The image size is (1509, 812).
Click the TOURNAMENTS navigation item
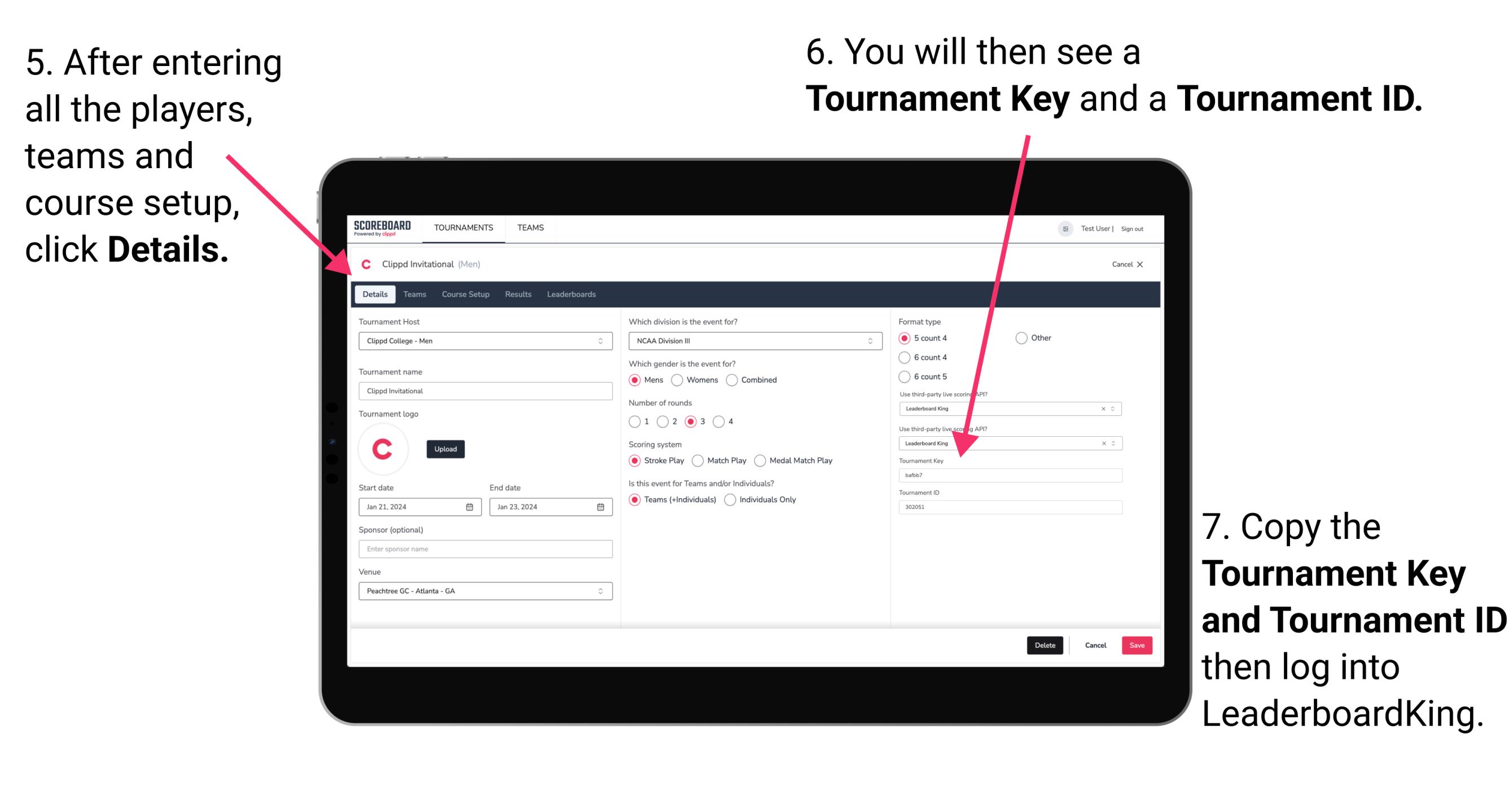click(x=462, y=227)
